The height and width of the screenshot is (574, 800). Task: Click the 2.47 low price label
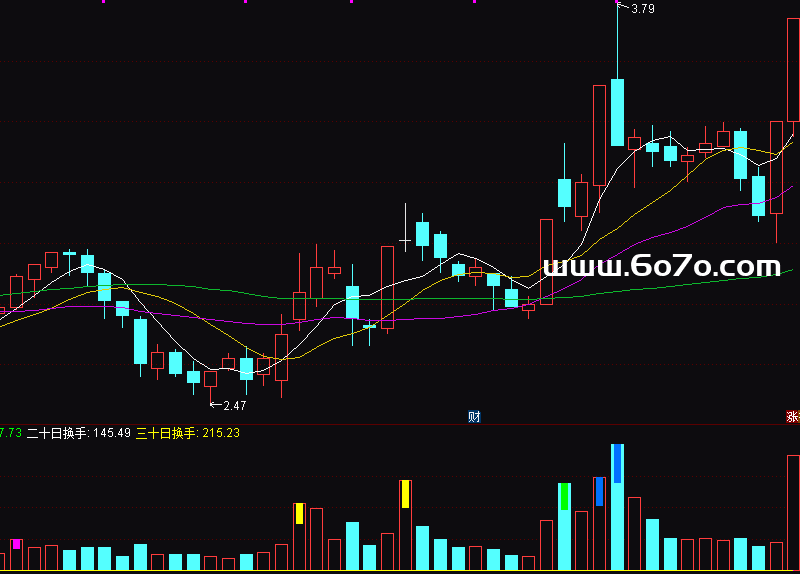pyautogui.click(x=234, y=405)
